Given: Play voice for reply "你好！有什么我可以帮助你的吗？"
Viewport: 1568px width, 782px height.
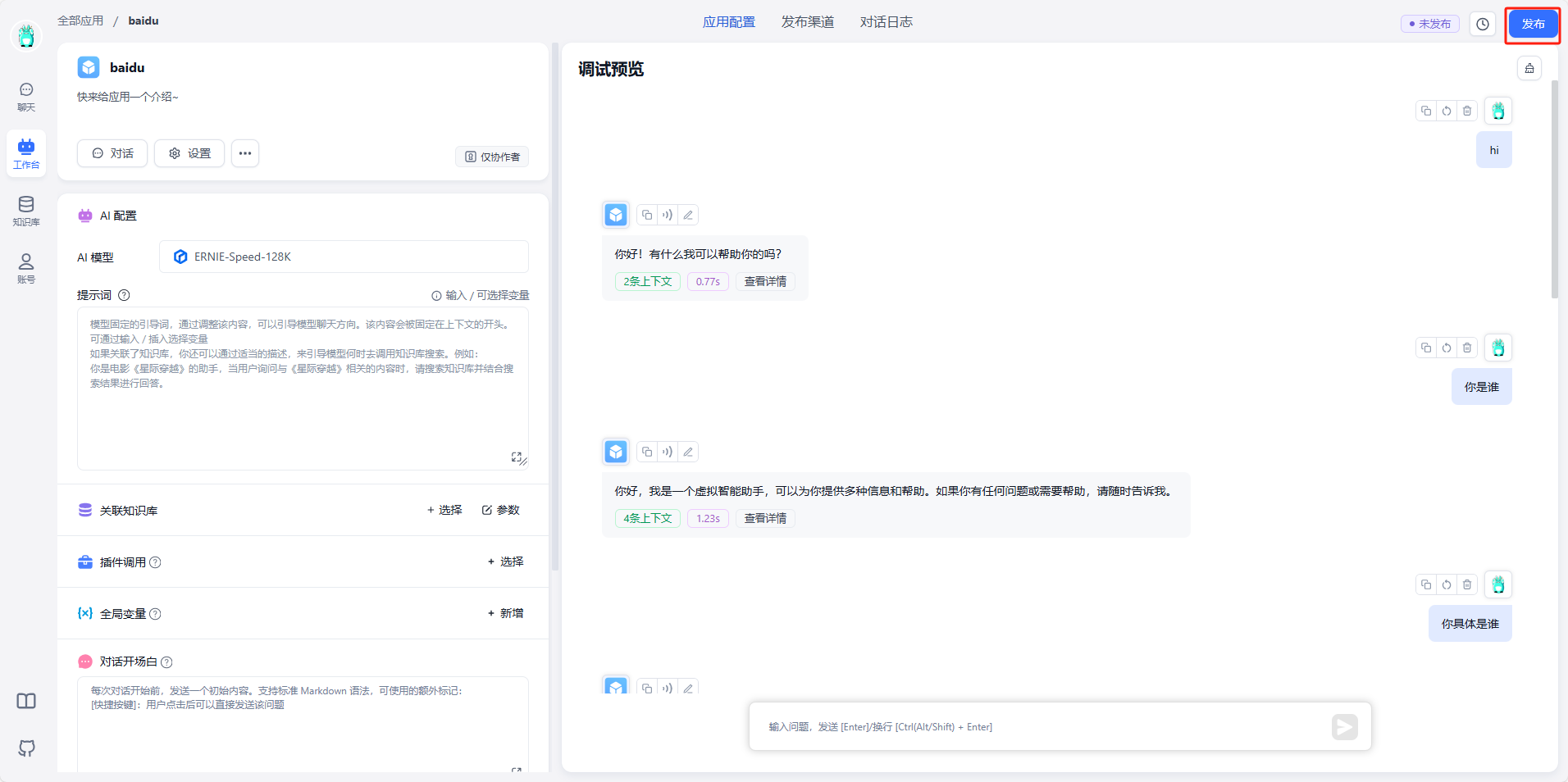Looking at the screenshot, I should pyautogui.click(x=668, y=215).
